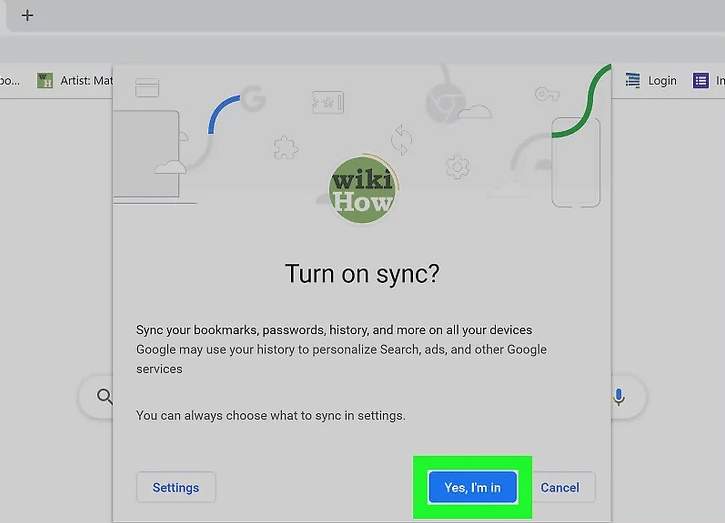Click the Login bookmark's striped icon
The width and height of the screenshot is (725, 523).
tap(633, 80)
